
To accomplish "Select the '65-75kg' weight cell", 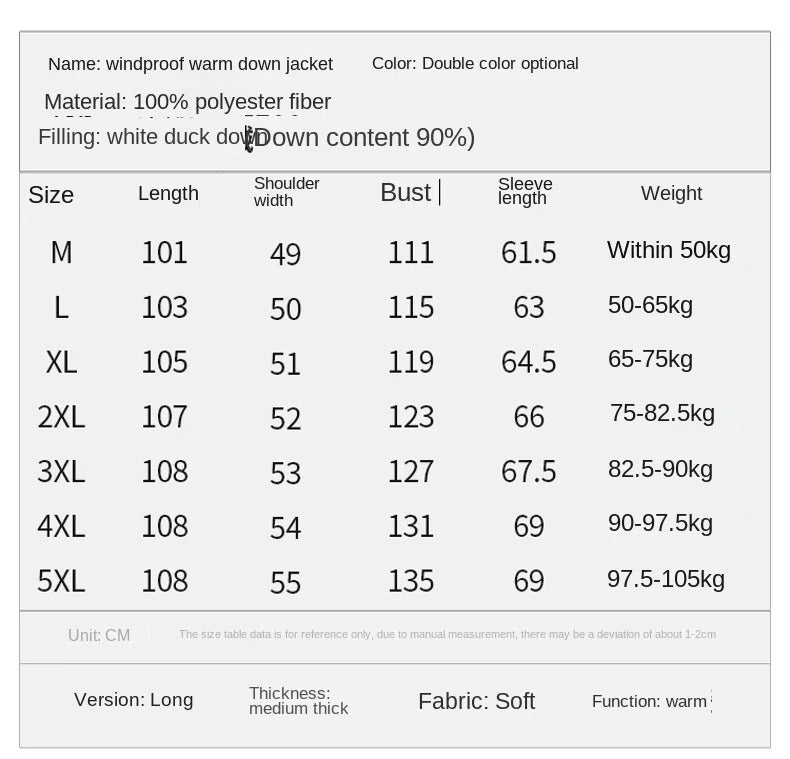I will [650, 359].
